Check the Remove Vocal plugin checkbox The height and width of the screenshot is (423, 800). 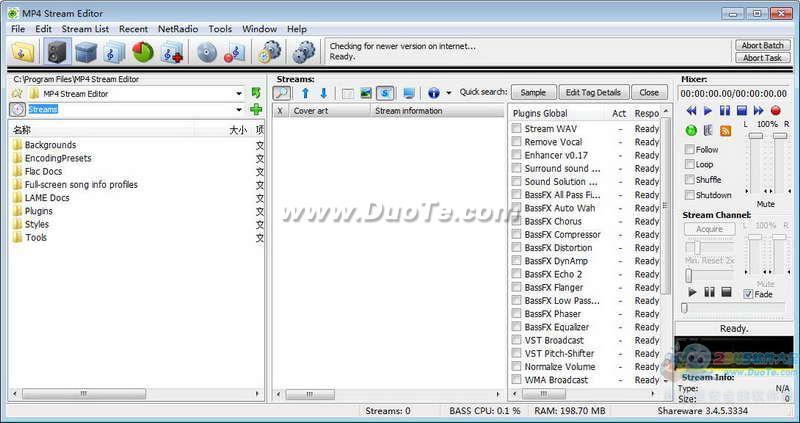[x=516, y=141]
